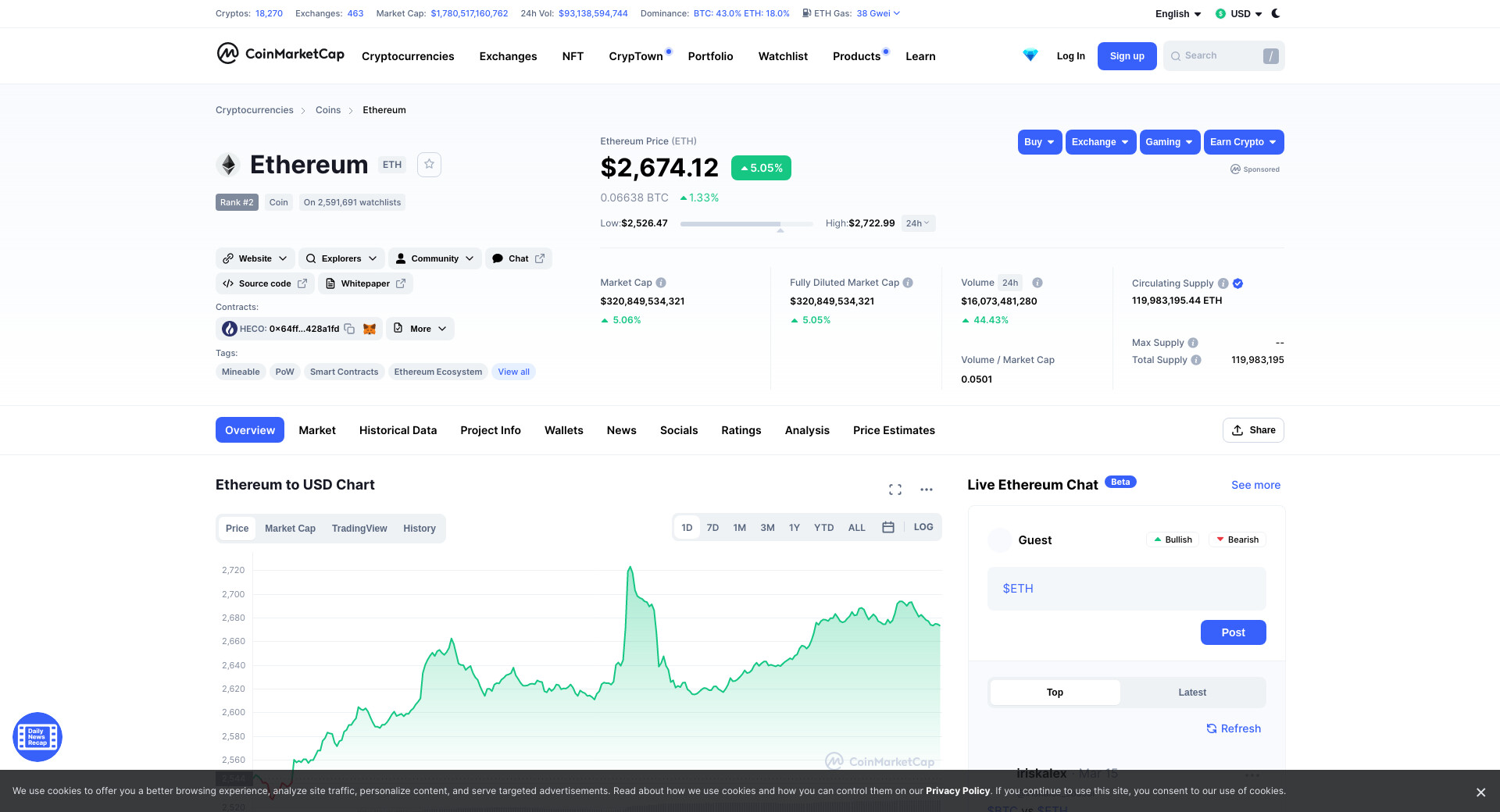The image size is (1500, 812).
Task: Select Bearish sentiment in chat
Action: (1237, 540)
